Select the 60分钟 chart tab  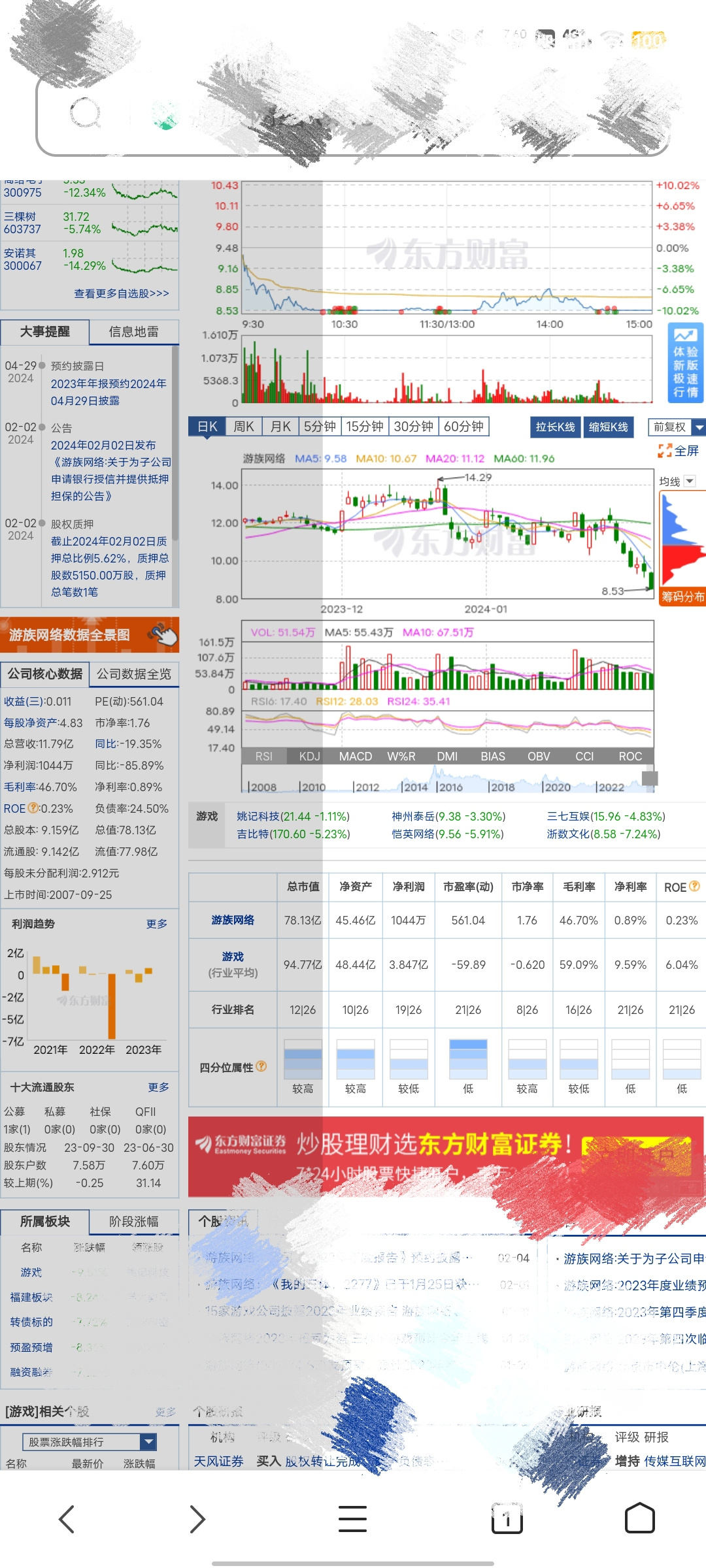pyautogui.click(x=463, y=427)
